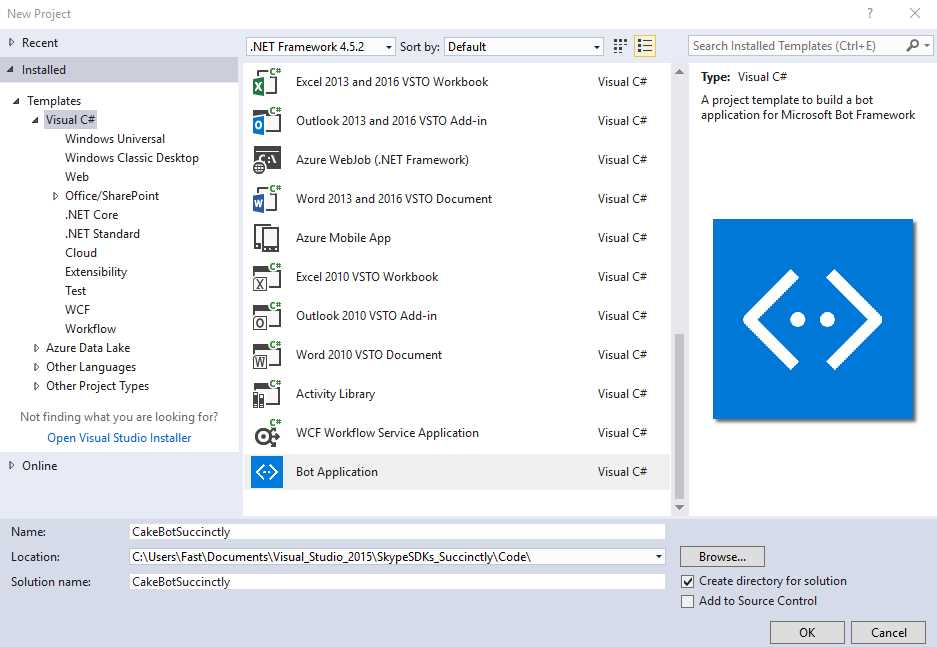Open Visual Studio Installer link
This screenshot has width=937, height=647.
pyautogui.click(x=119, y=438)
